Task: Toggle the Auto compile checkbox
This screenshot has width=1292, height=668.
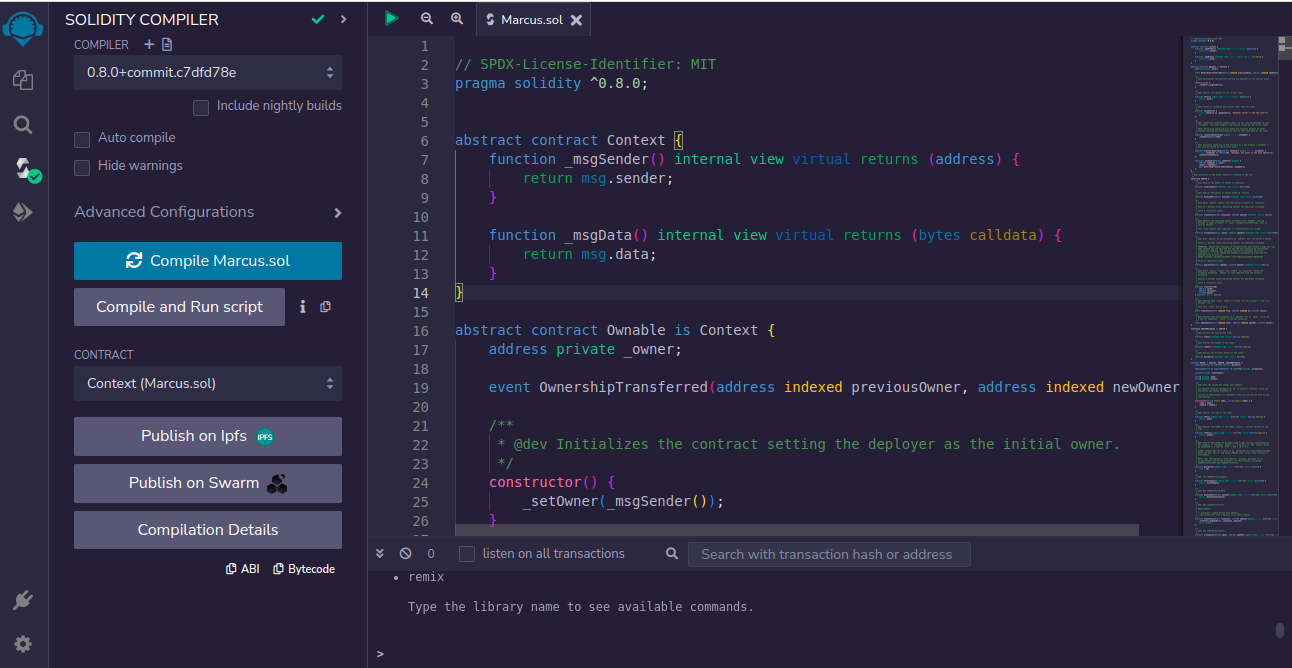Action: pos(82,139)
